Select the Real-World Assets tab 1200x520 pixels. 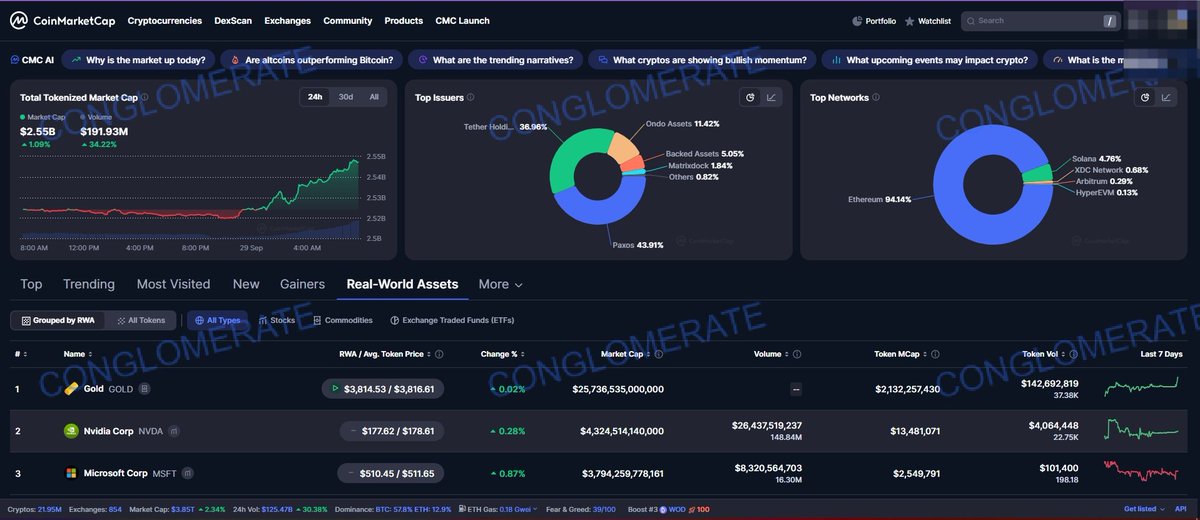point(402,284)
